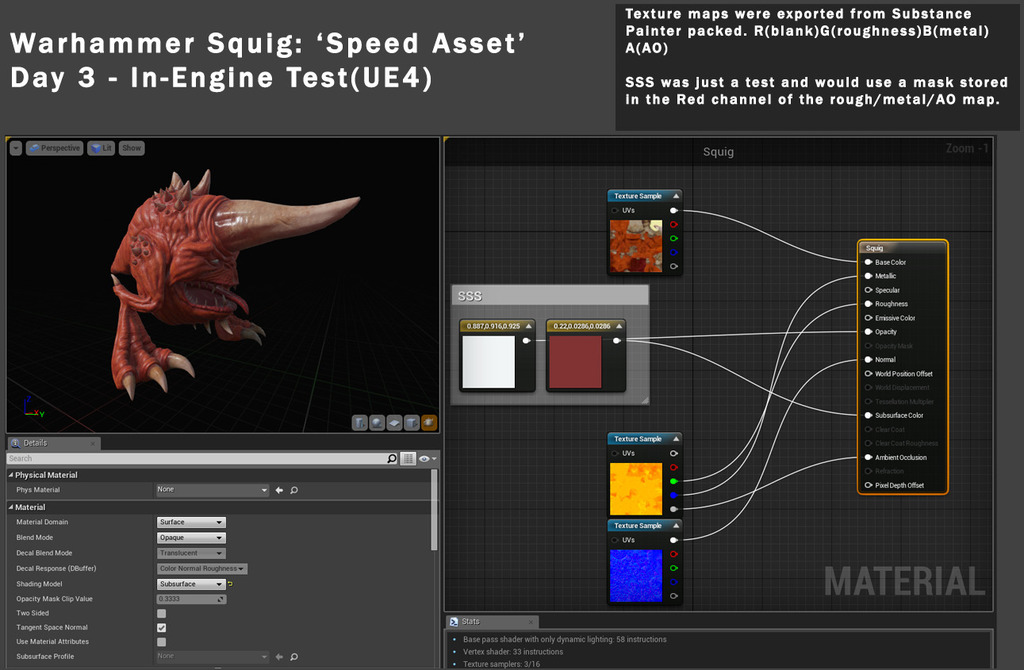The height and width of the screenshot is (670, 1024).
Task: Click the use-selected arrow beside Subsurface Profile
Action: click(x=280, y=656)
